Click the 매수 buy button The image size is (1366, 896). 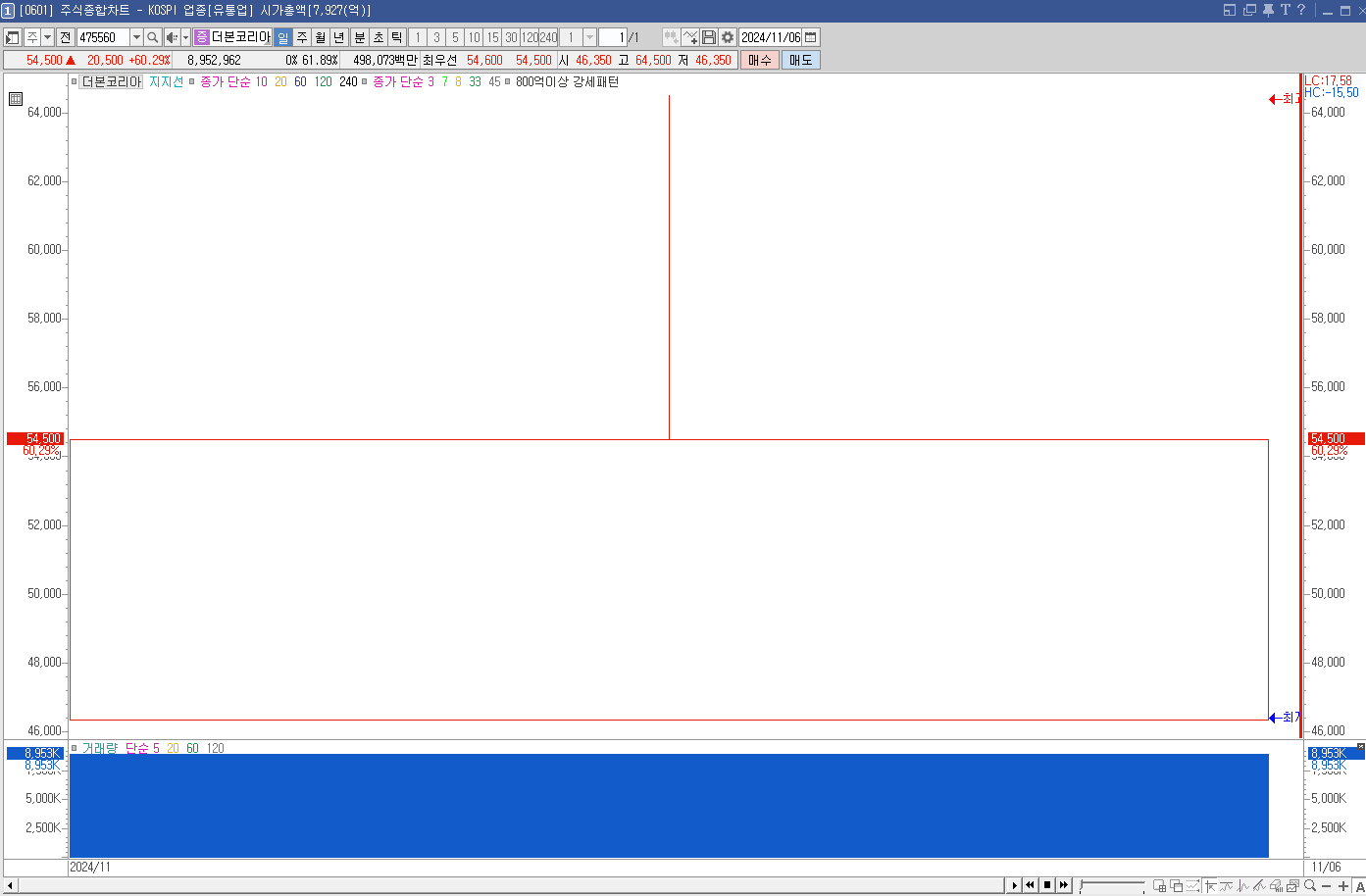[x=760, y=60]
